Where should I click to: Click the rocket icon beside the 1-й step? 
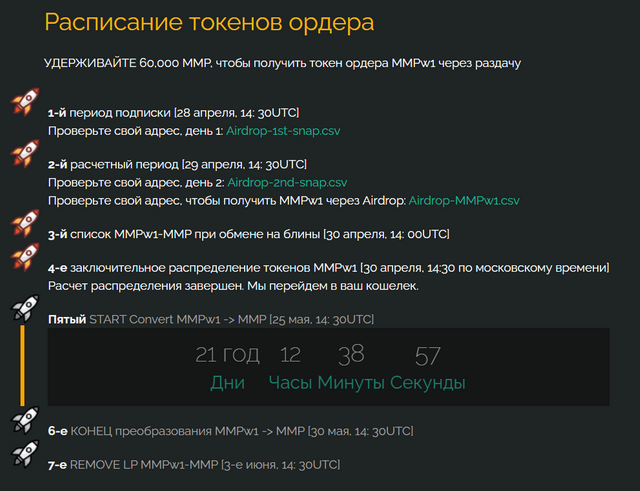tap(25, 102)
